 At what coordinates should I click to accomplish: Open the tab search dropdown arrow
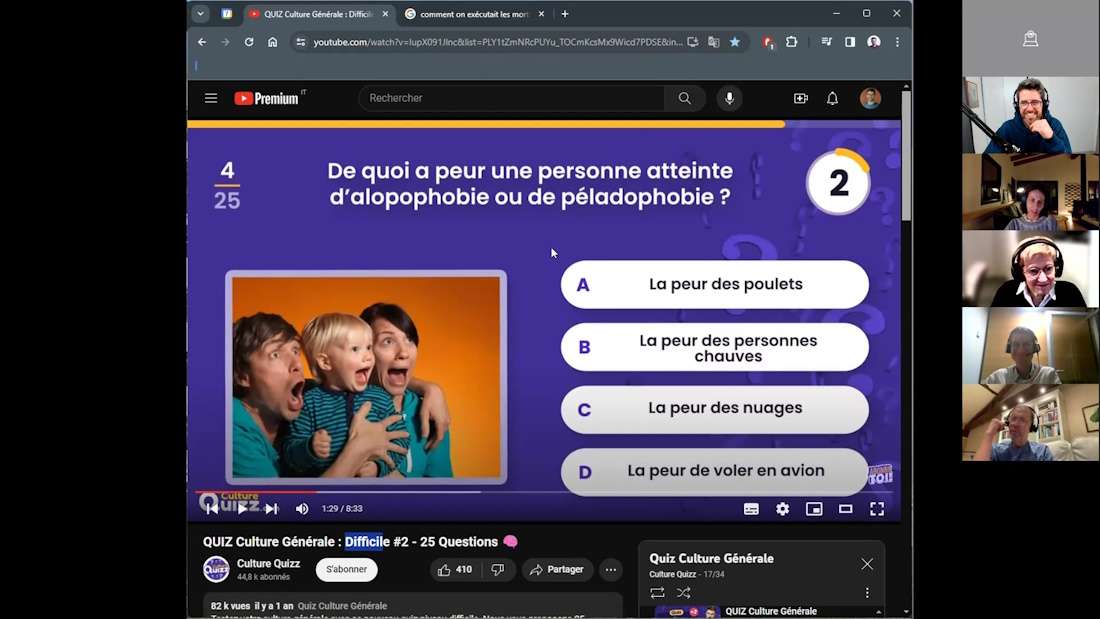[201, 13]
